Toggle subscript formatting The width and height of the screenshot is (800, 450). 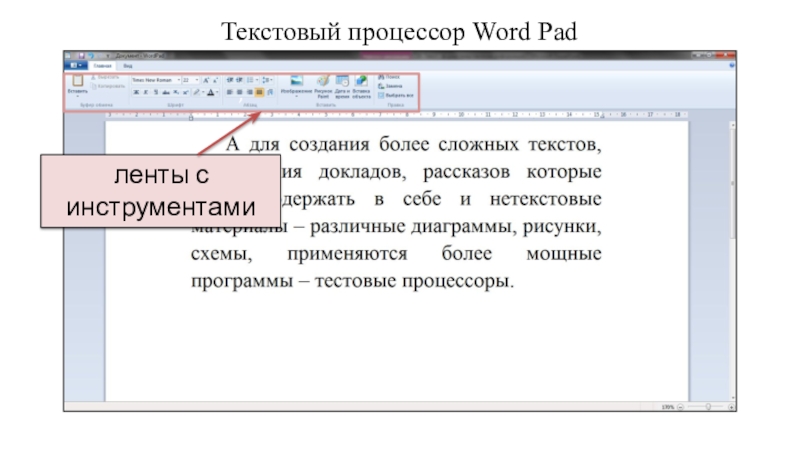pyautogui.click(x=176, y=92)
